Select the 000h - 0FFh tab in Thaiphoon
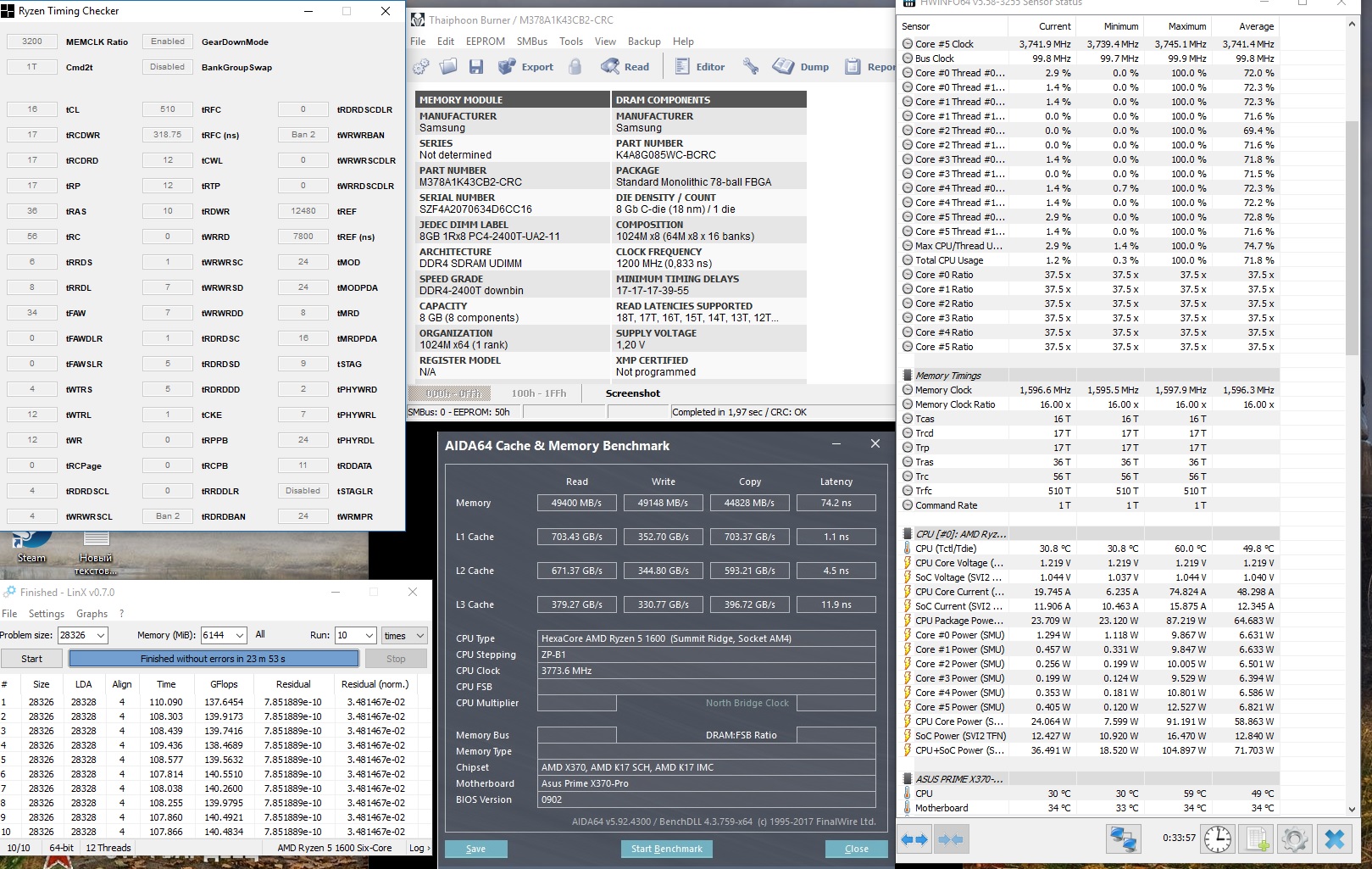Image resolution: width=1372 pixels, height=869 pixels. point(452,393)
